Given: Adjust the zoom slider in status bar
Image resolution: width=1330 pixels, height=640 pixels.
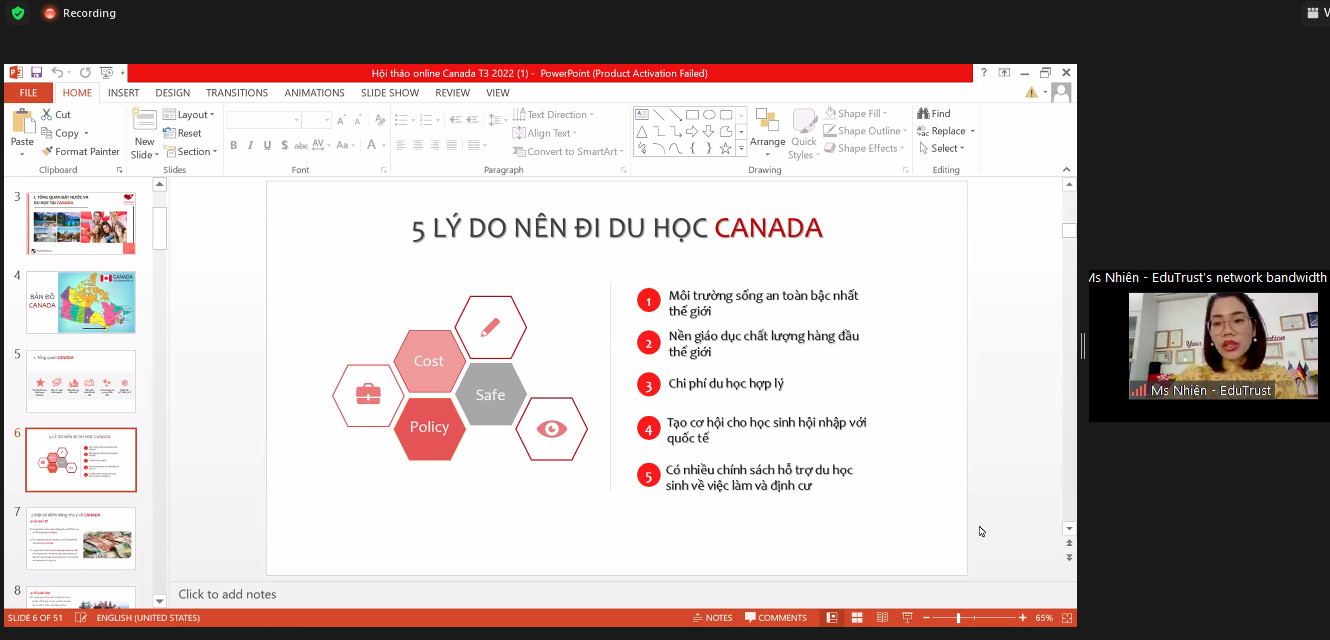Looking at the screenshot, I should [958, 618].
